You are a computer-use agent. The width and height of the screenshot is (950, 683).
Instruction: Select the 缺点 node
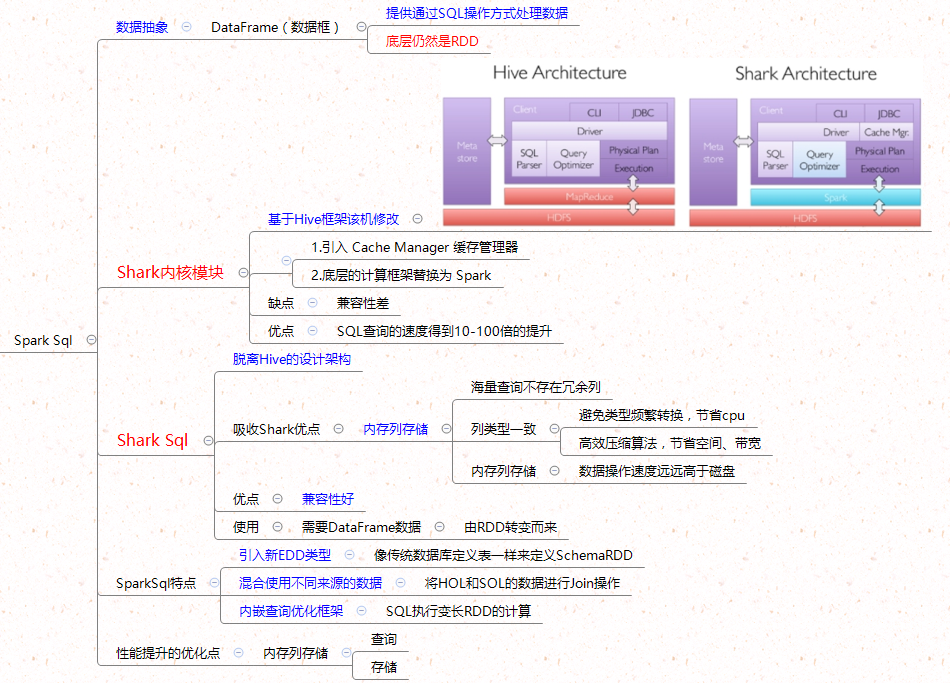pos(281,303)
